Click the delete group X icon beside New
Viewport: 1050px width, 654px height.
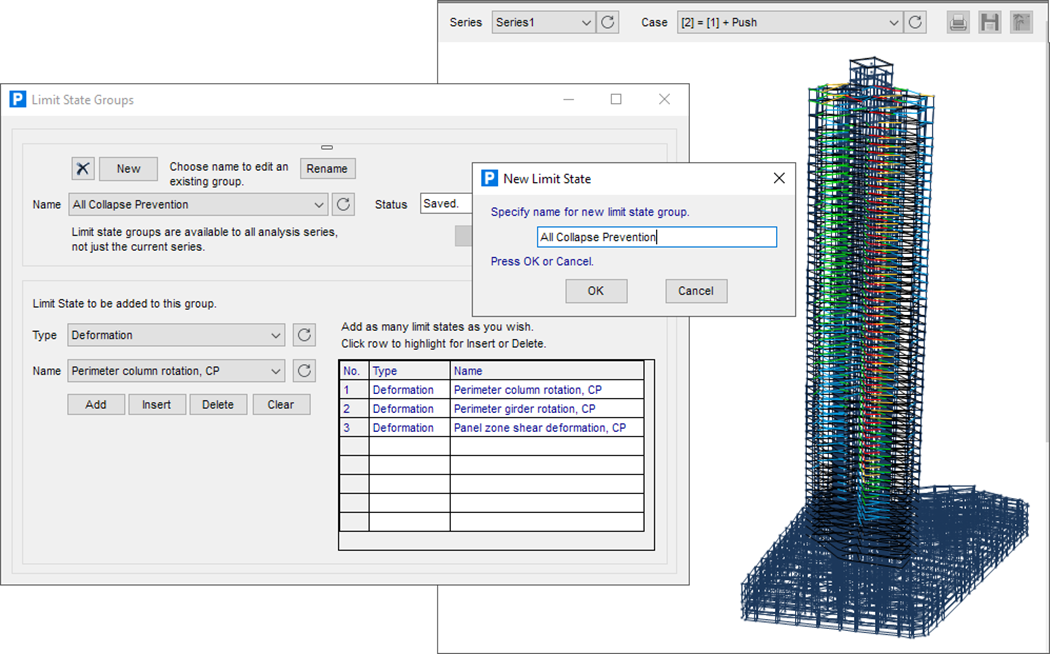pos(83,169)
